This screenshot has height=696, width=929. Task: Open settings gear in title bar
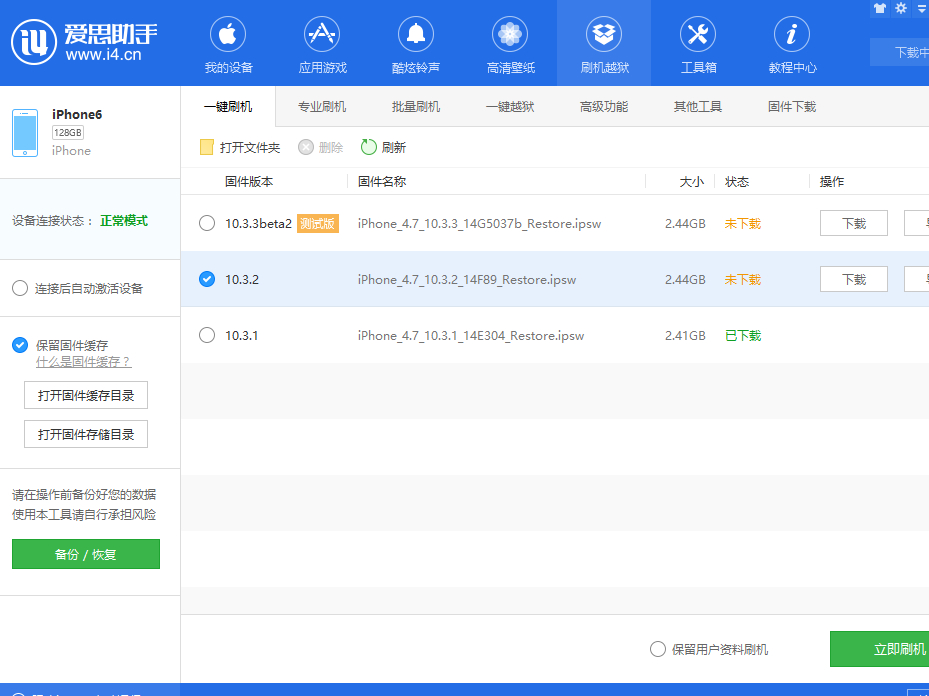tap(901, 8)
